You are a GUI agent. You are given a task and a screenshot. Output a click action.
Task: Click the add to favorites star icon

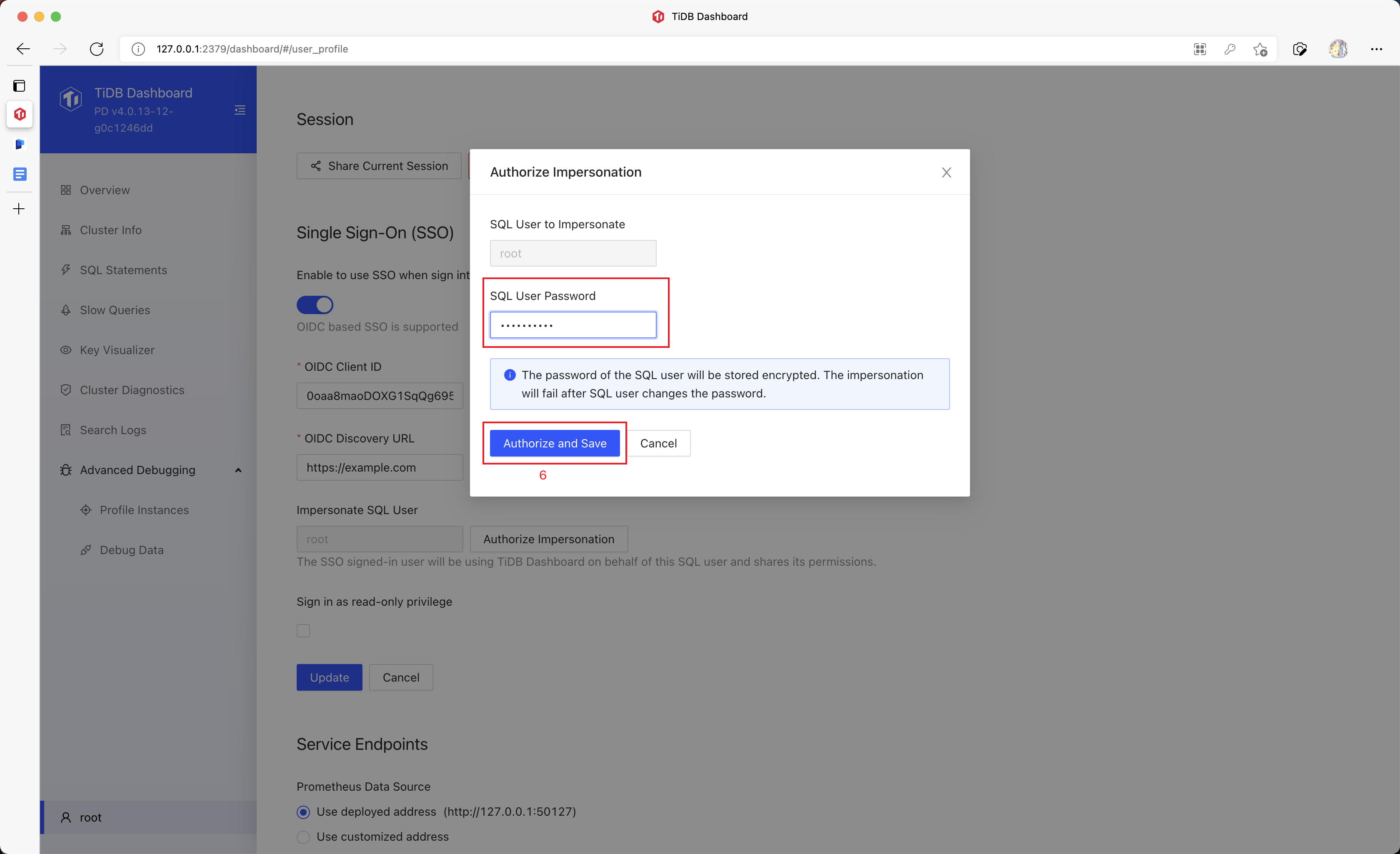point(1260,50)
